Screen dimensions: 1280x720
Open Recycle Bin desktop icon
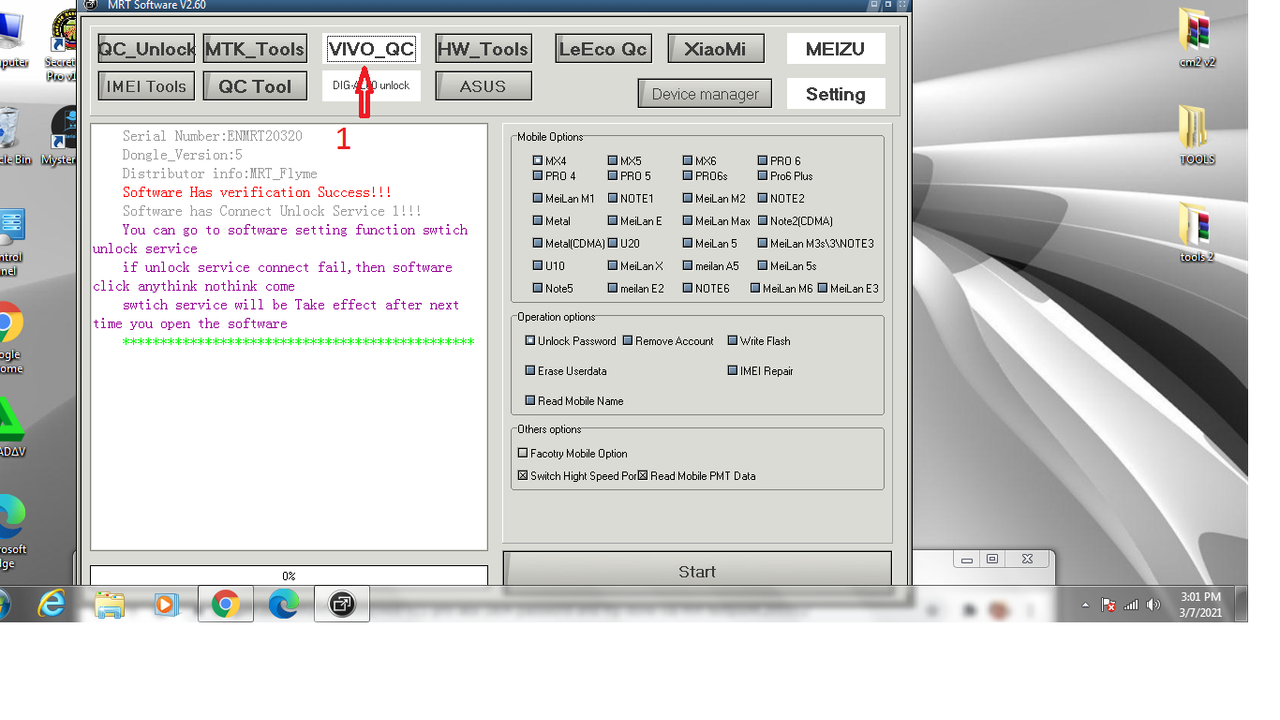[10, 136]
